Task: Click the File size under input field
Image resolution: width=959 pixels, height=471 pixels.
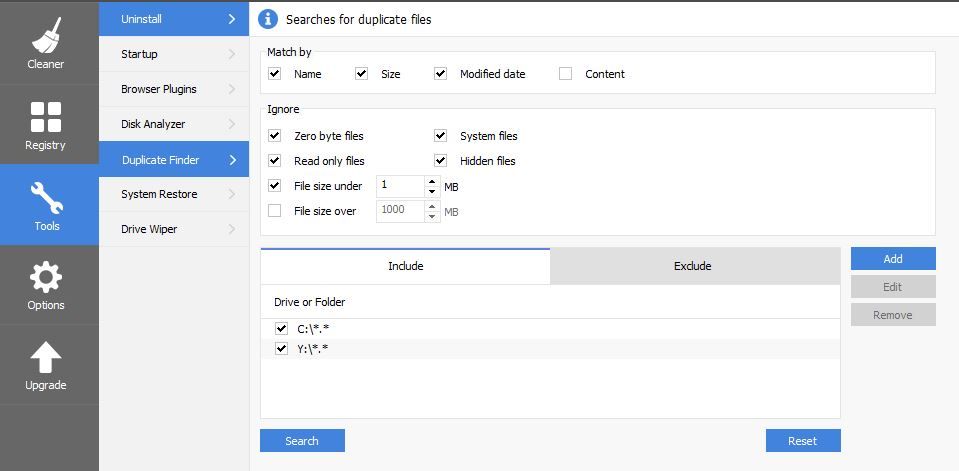Action: pos(400,186)
